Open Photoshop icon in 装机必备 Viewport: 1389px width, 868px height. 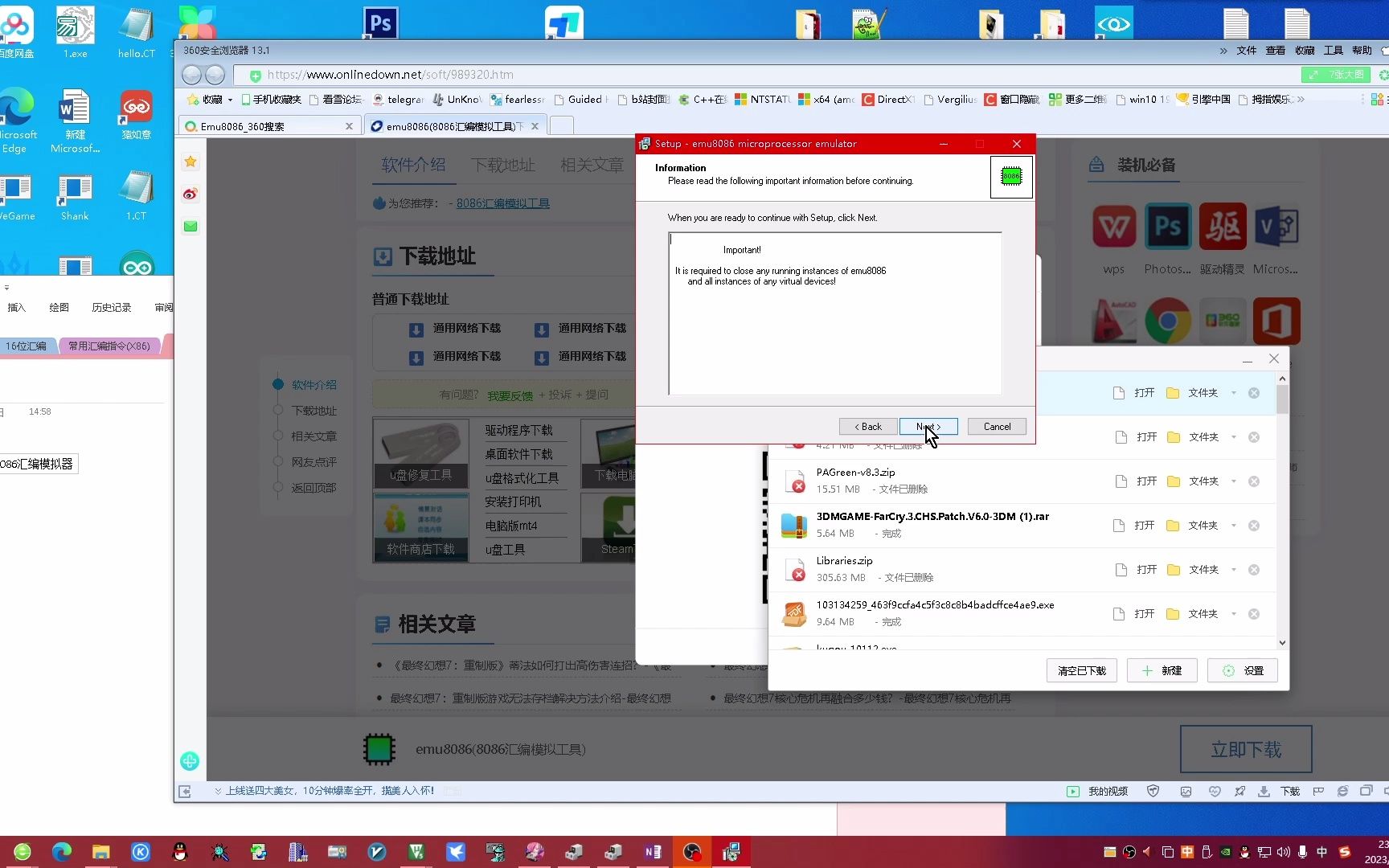(1168, 227)
